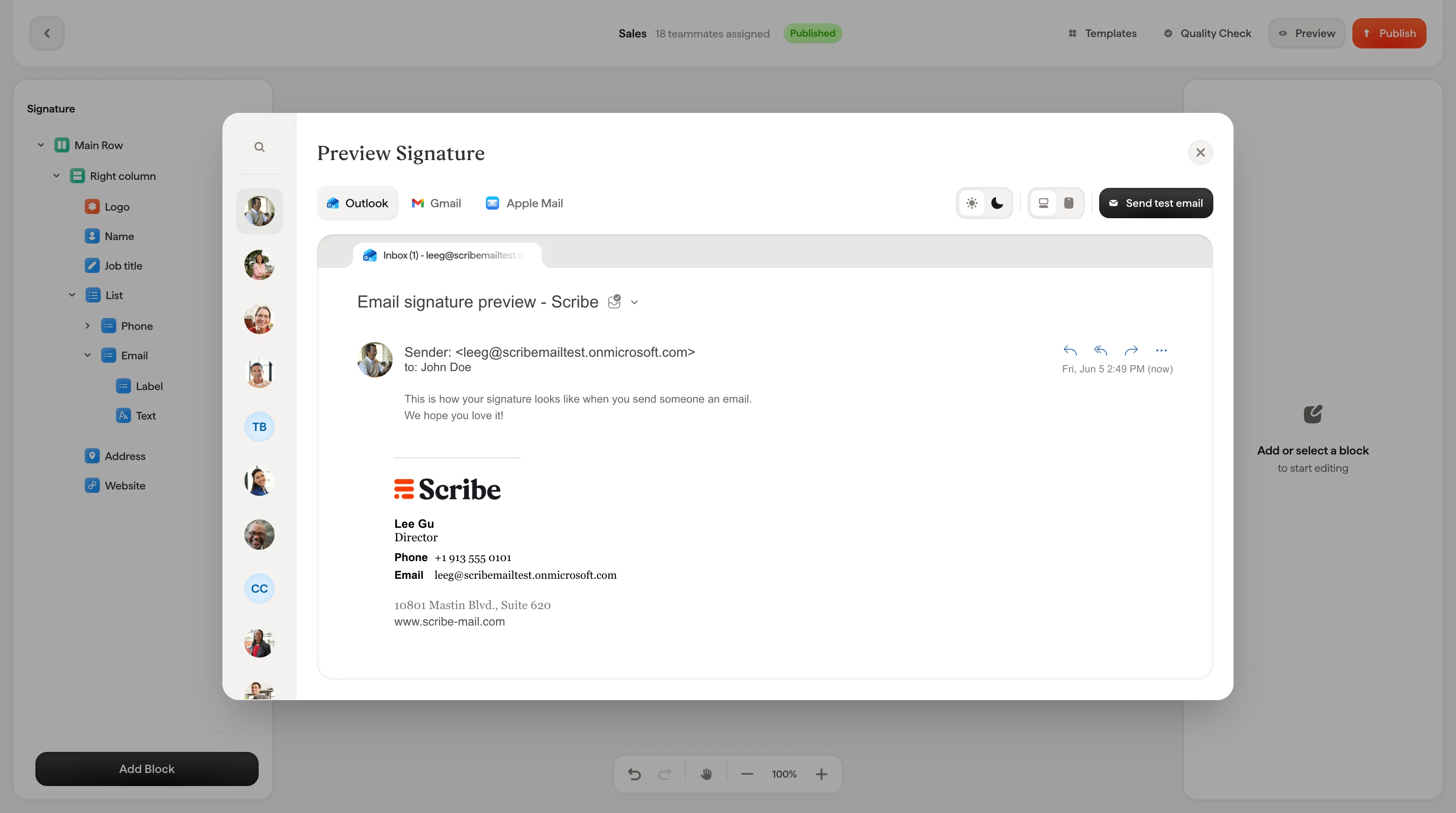Select the mobile device preview

click(1068, 203)
